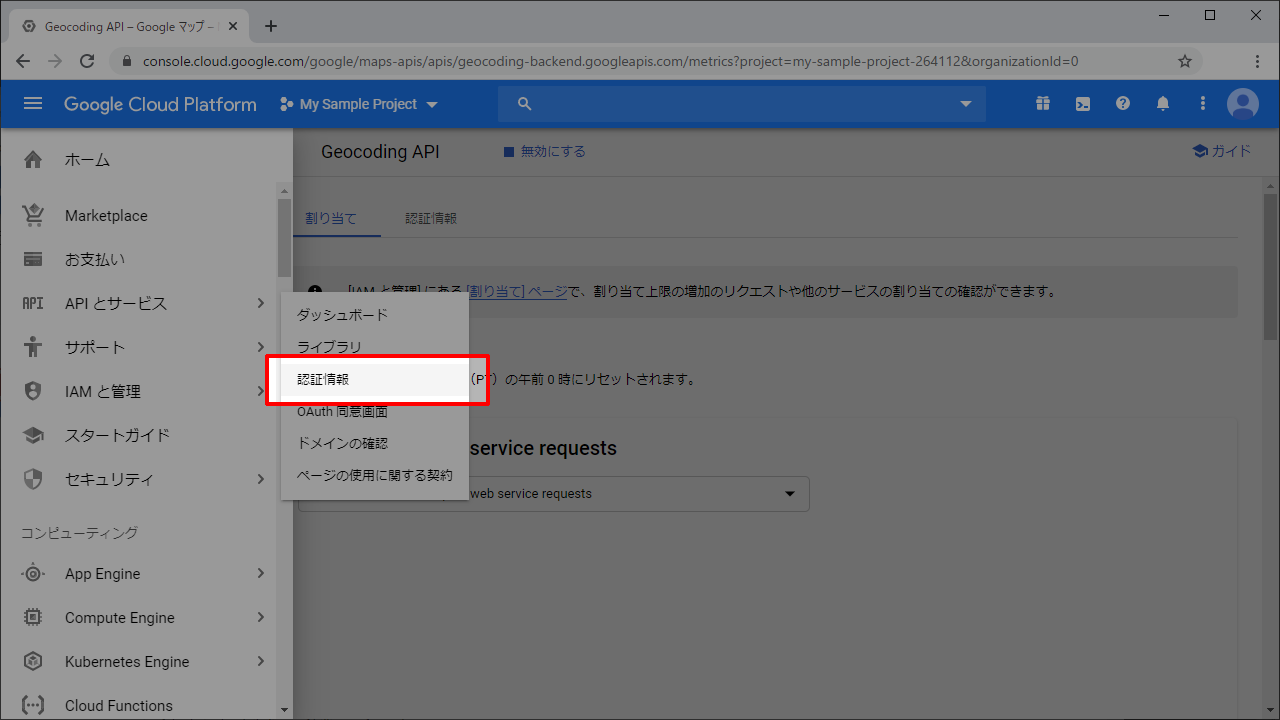
Task: Click the billing card icon
Action: [33, 260]
